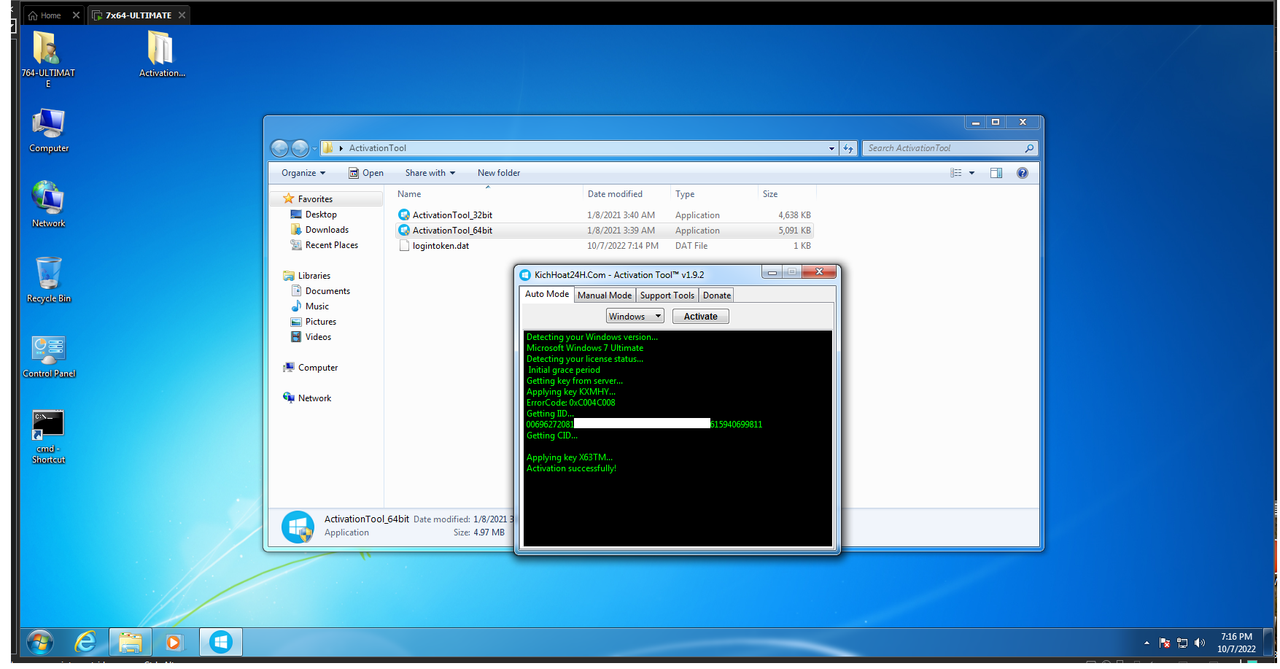1280x669 pixels.
Task: Click the volume speaker tray icon
Action: point(1199,643)
